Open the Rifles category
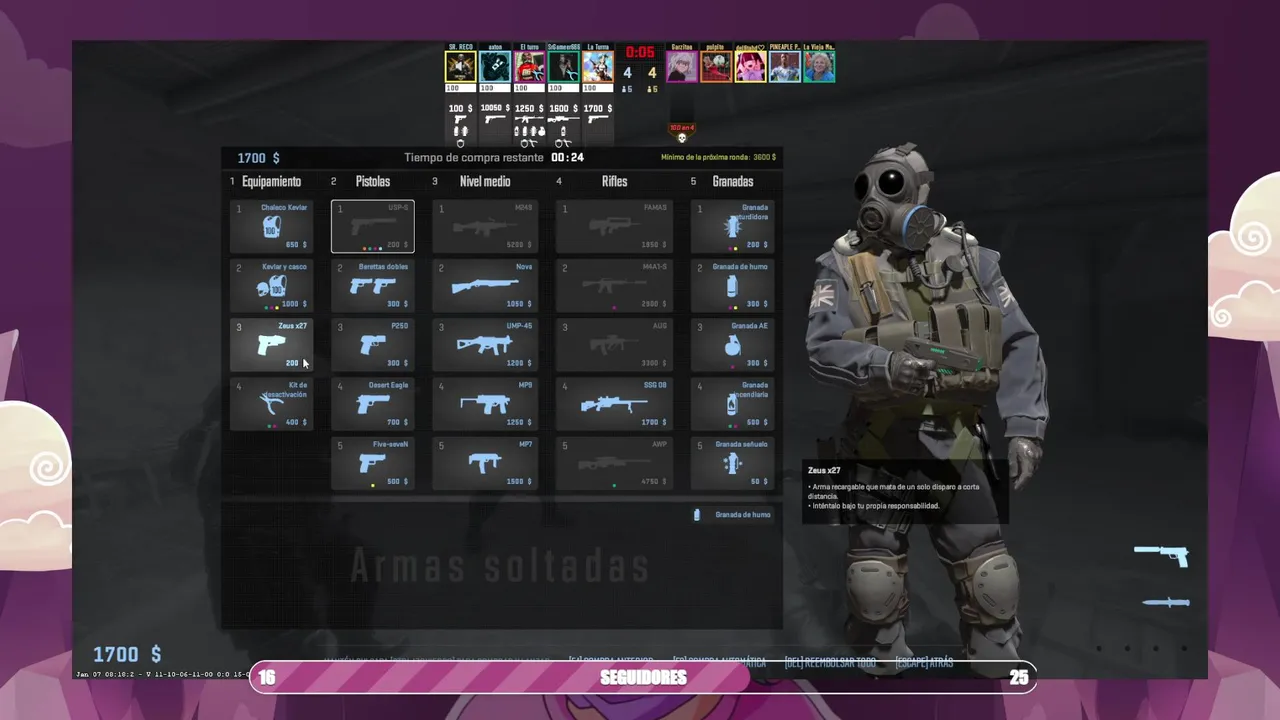Viewport: 1280px width, 720px height. 615,181
